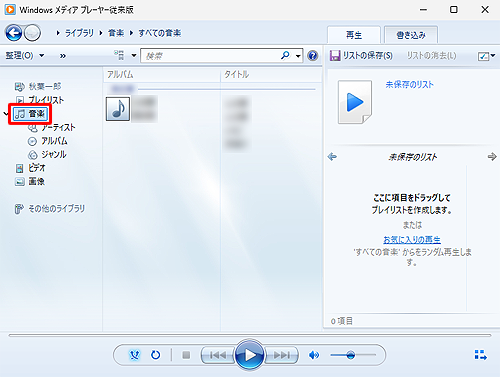Select 音楽 in the breadcrumb

coord(116,33)
